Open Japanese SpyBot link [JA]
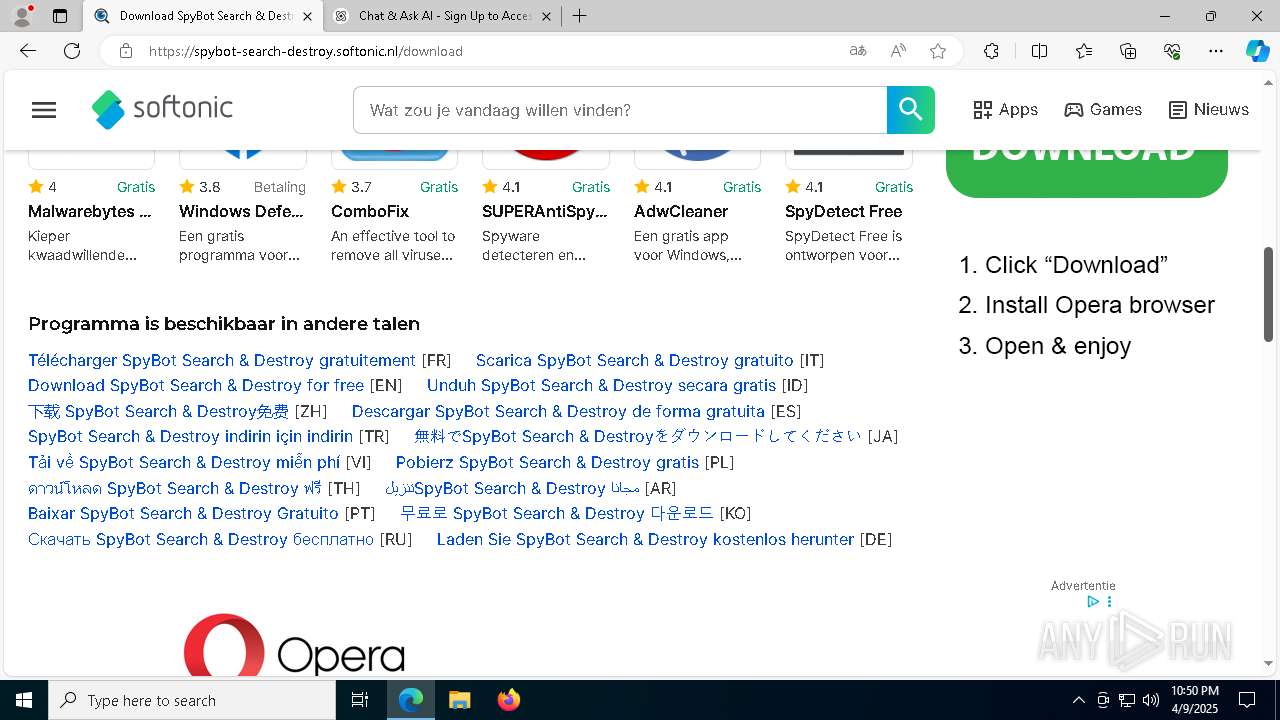 coord(637,436)
